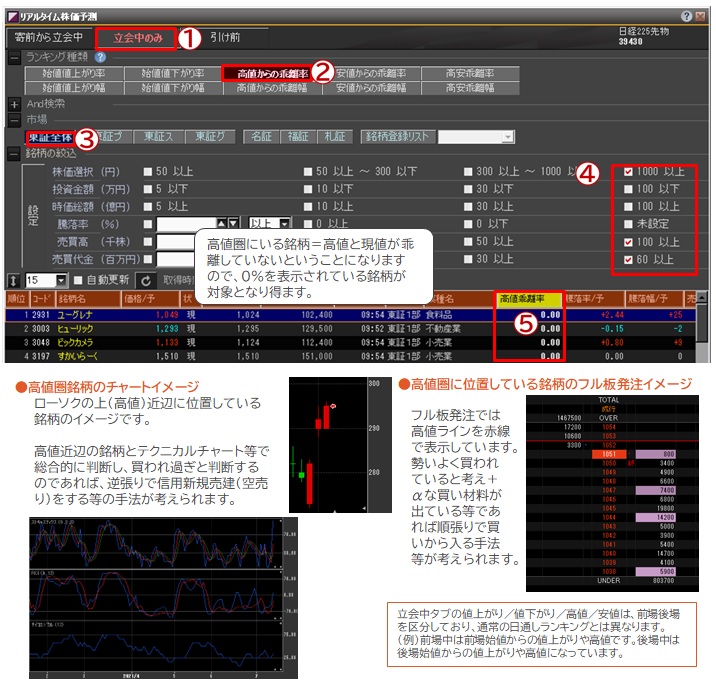
Task: Close the リアルタイム株価予測 window
Action: [700, 16]
